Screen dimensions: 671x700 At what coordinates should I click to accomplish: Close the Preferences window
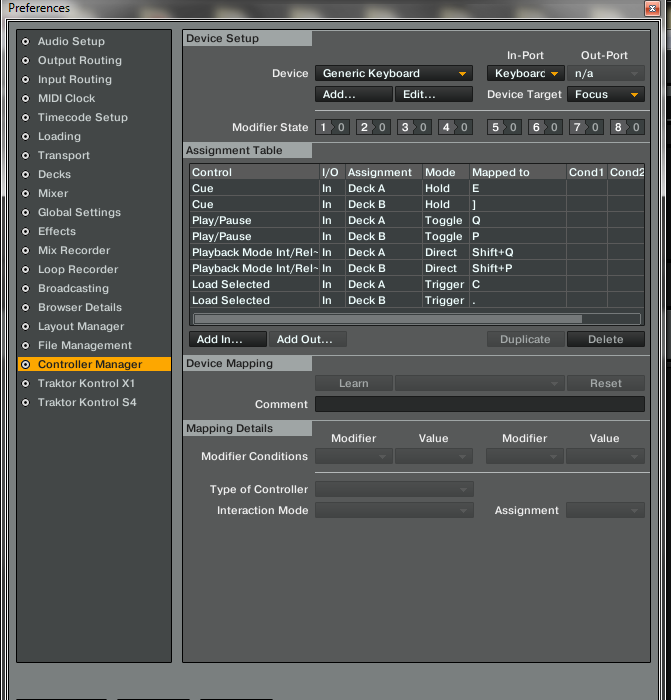tap(652, 8)
